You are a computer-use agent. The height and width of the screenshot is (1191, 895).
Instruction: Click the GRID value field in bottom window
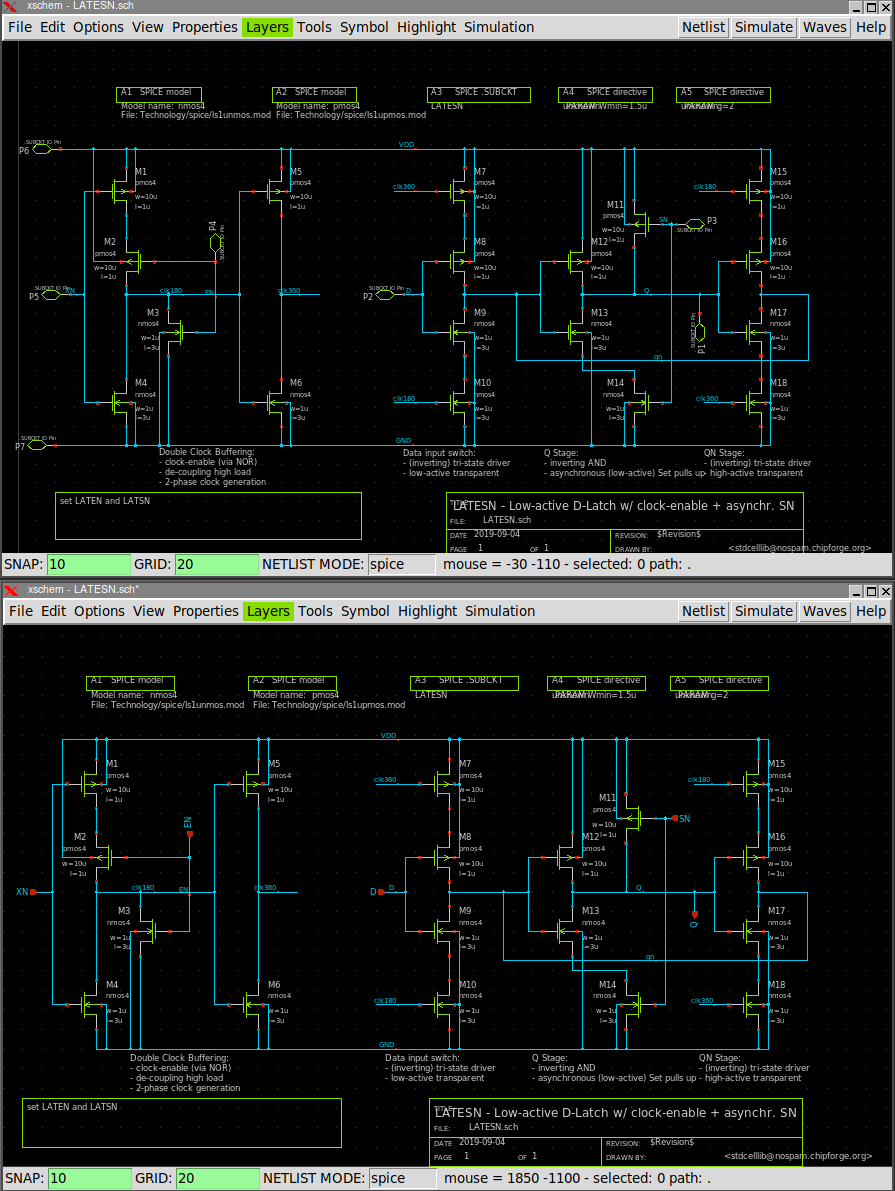(217, 1178)
